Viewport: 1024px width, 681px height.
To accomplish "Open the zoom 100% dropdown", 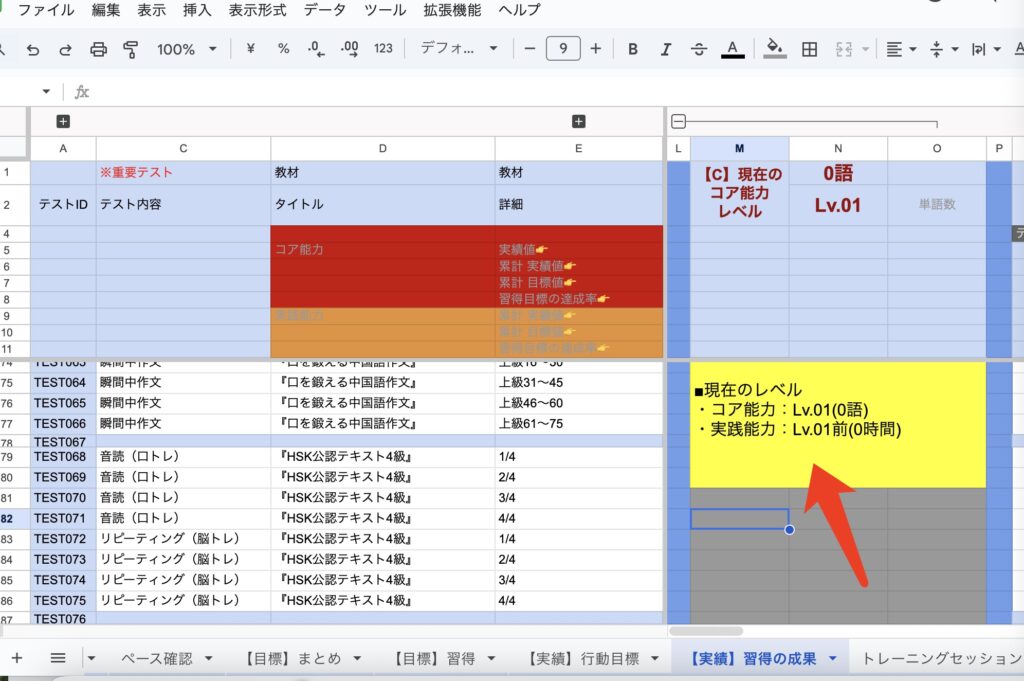I will point(186,49).
